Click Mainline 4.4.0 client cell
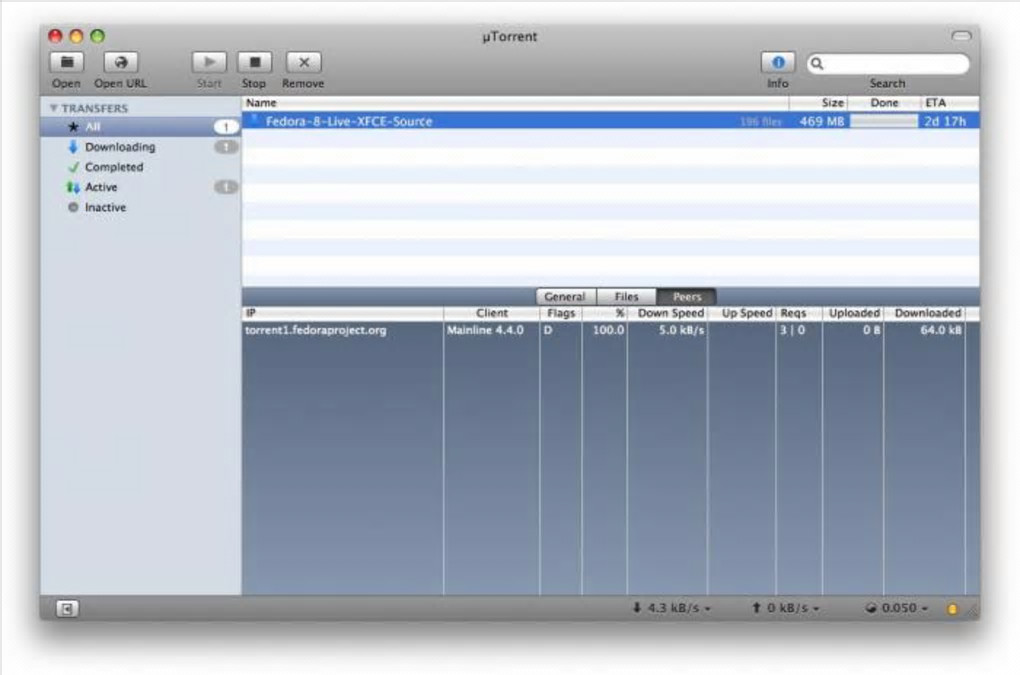This screenshot has height=675, width=1020. [485, 330]
